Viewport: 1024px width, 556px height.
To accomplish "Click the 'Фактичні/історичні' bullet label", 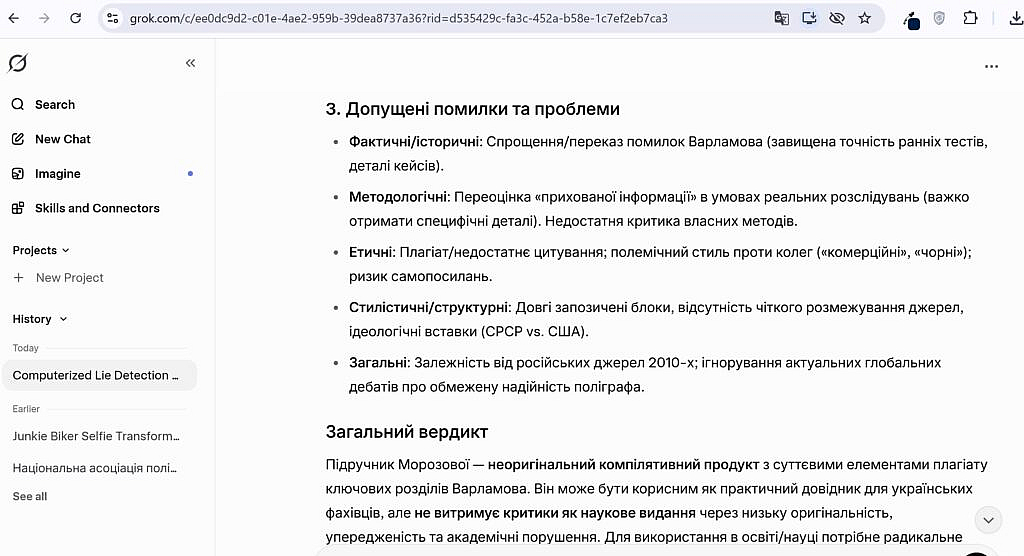I will coord(415,142).
